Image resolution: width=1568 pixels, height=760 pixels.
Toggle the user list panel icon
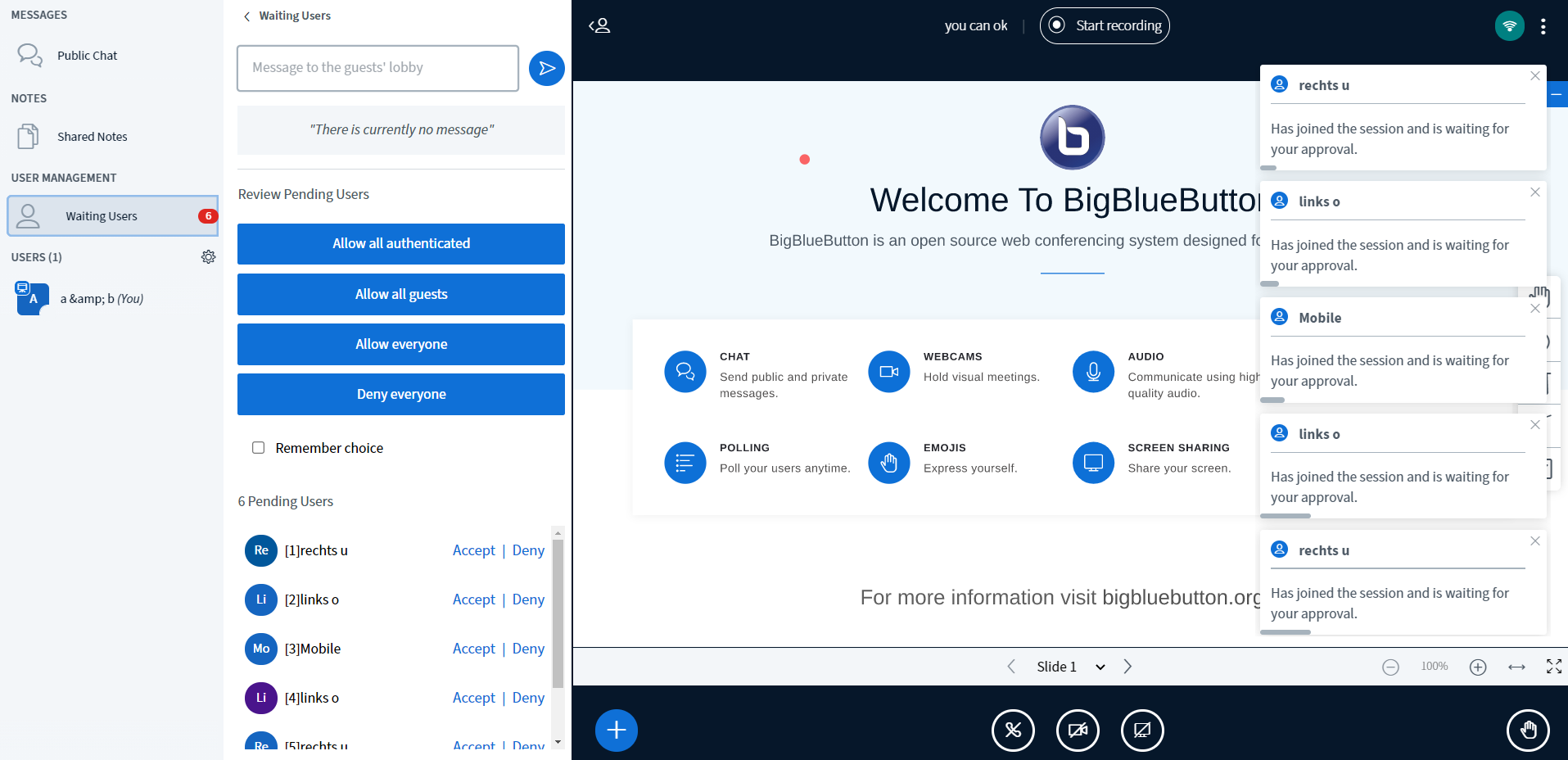tap(599, 25)
